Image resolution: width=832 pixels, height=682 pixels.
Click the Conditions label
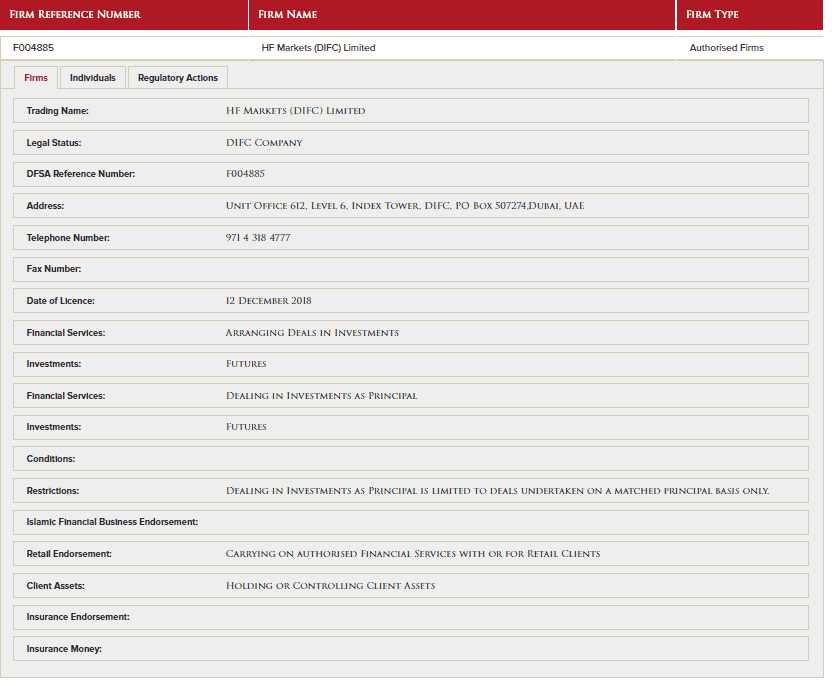click(51, 459)
